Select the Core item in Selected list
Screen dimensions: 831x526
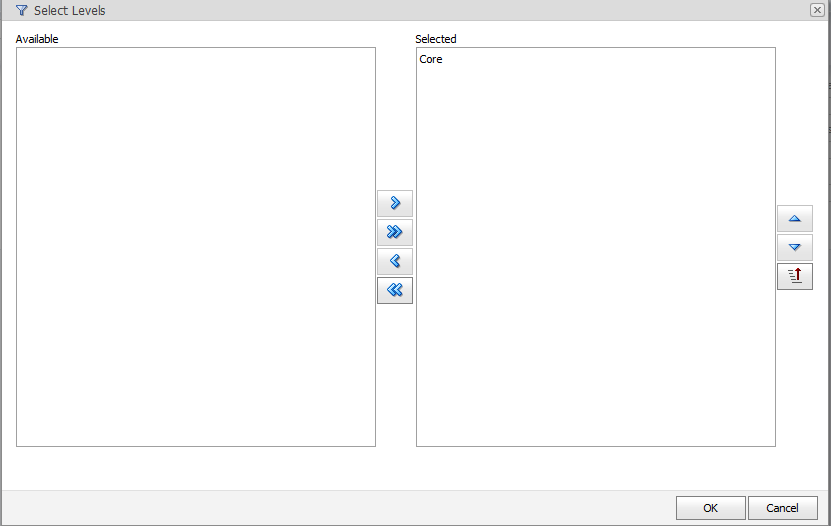(431, 59)
